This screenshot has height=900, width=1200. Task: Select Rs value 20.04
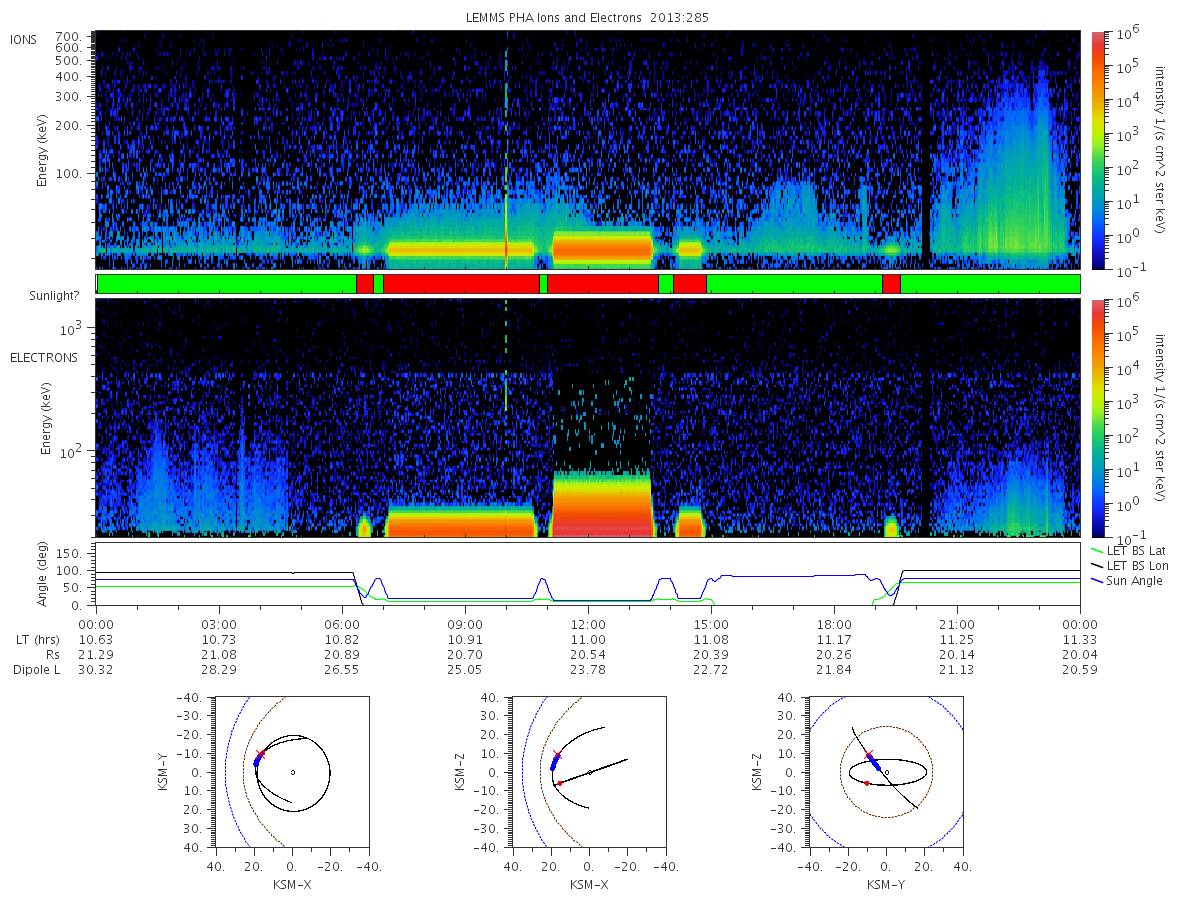[x=1080, y=654]
